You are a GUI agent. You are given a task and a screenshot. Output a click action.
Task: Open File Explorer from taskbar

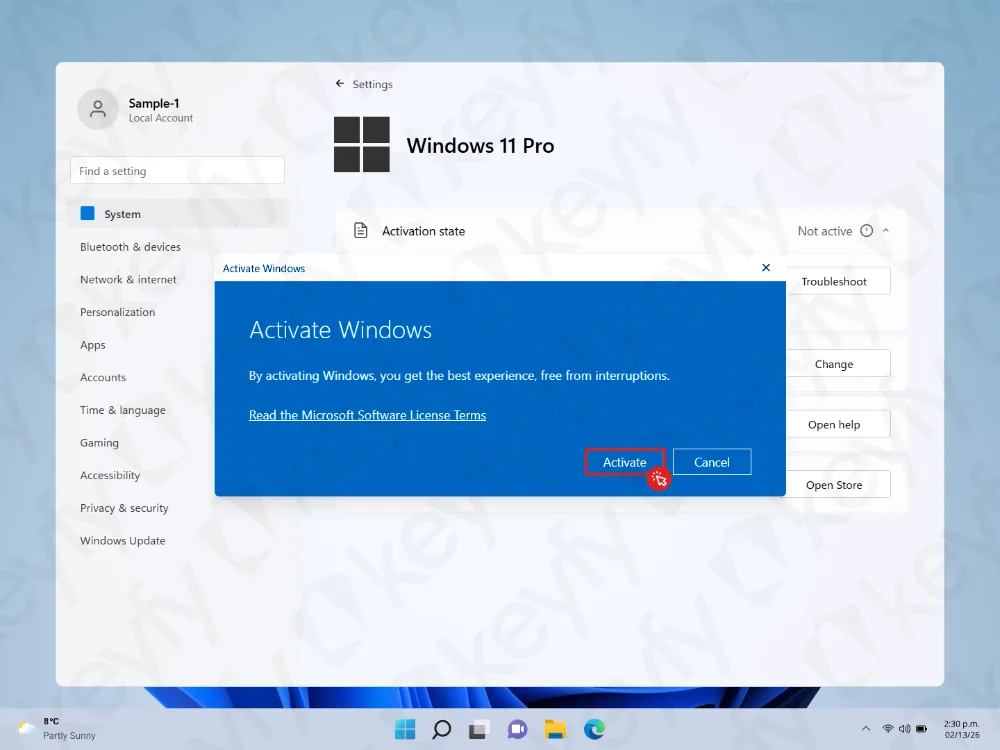(x=555, y=729)
